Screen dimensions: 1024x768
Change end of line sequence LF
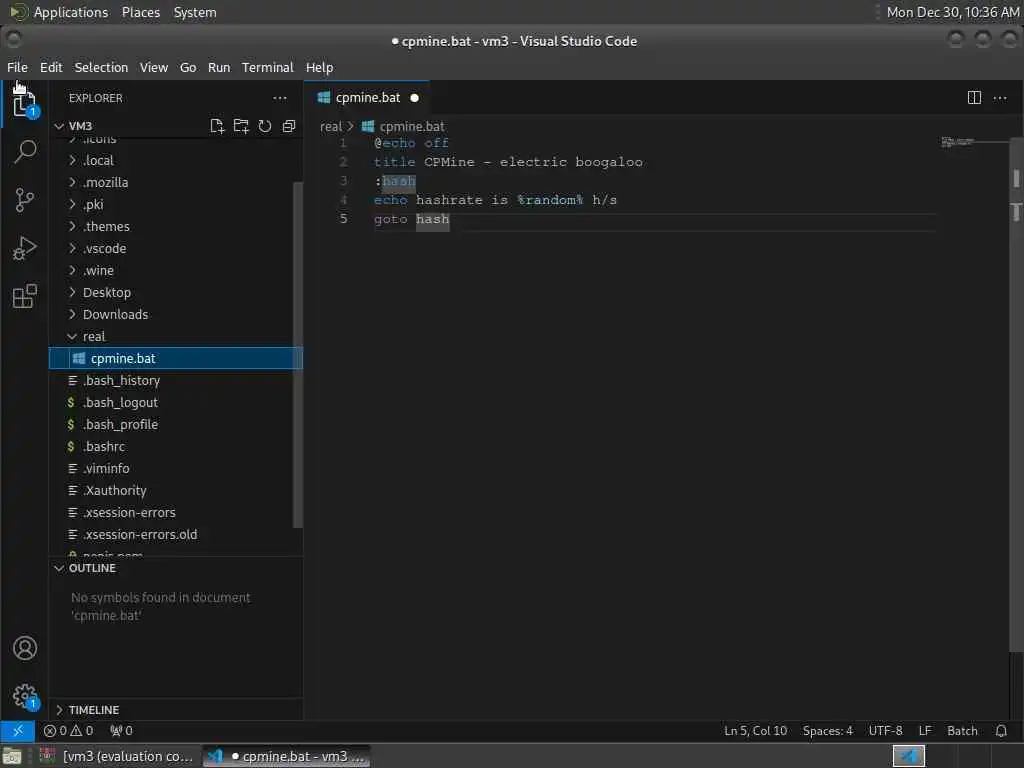tap(925, 731)
